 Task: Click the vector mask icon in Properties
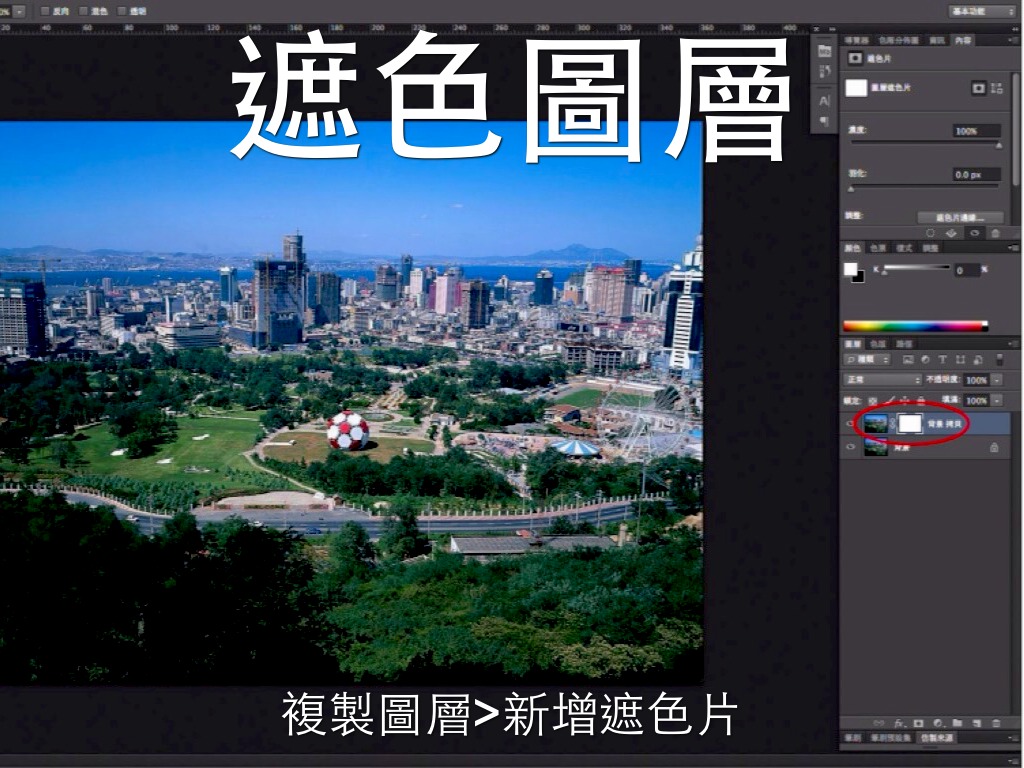996,88
